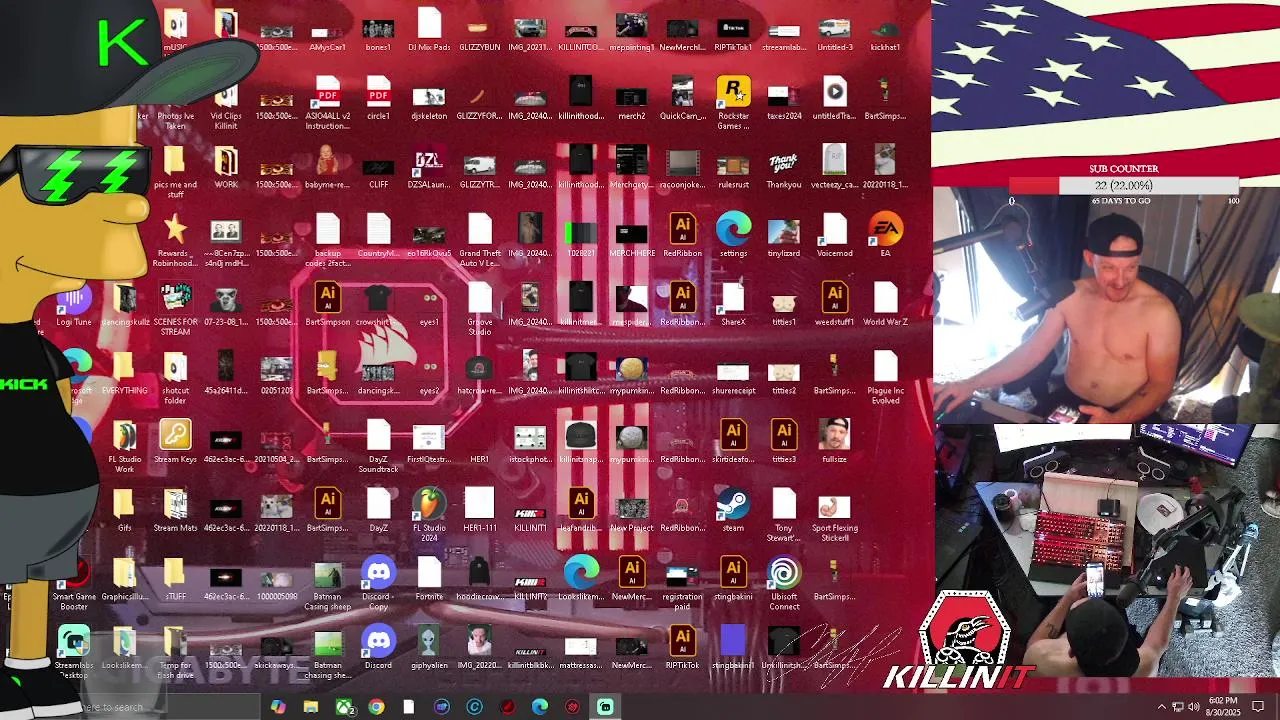Show hidden system tray icons
The image size is (1280, 720).
tap(1162, 707)
